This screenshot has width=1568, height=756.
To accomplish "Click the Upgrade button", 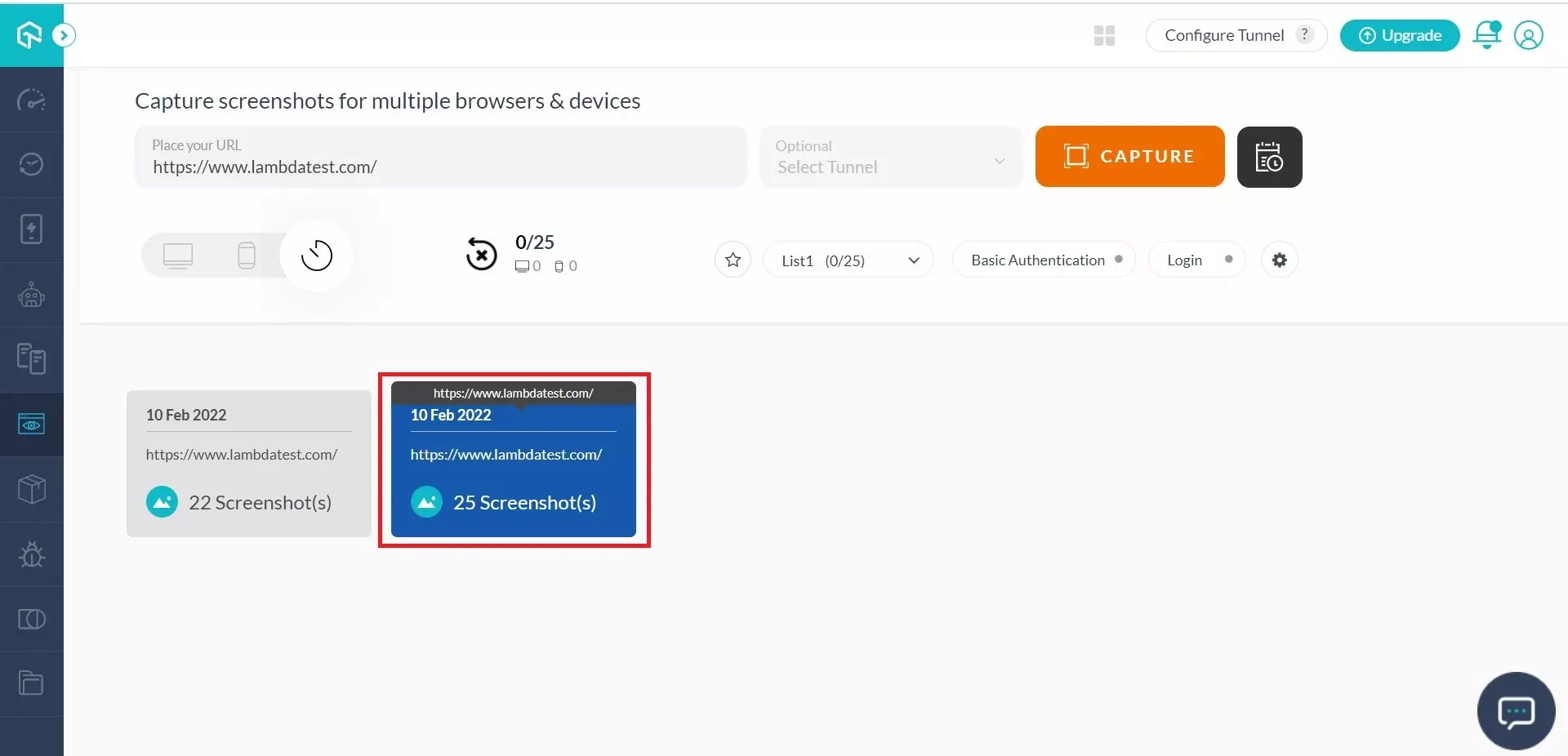I will click(x=1400, y=35).
